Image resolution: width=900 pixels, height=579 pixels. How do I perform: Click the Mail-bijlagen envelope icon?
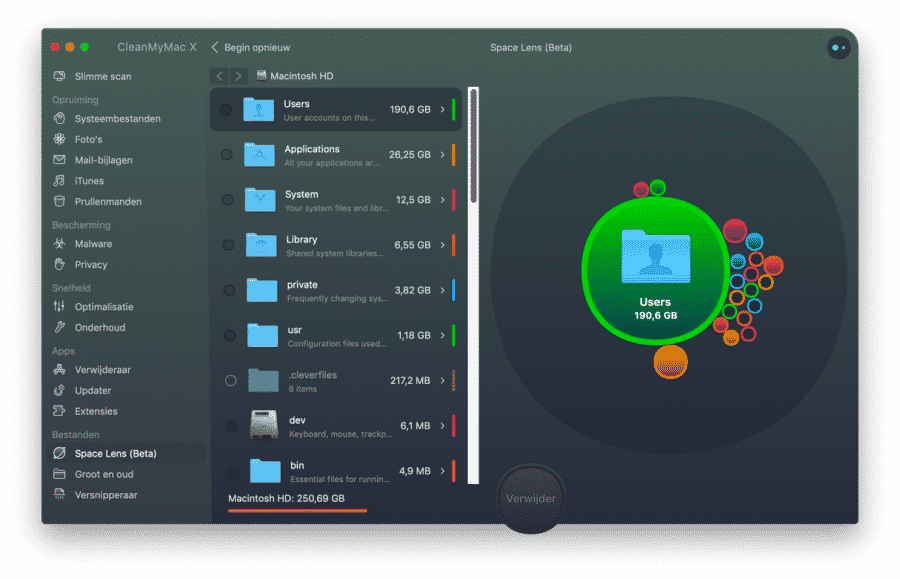59,160
